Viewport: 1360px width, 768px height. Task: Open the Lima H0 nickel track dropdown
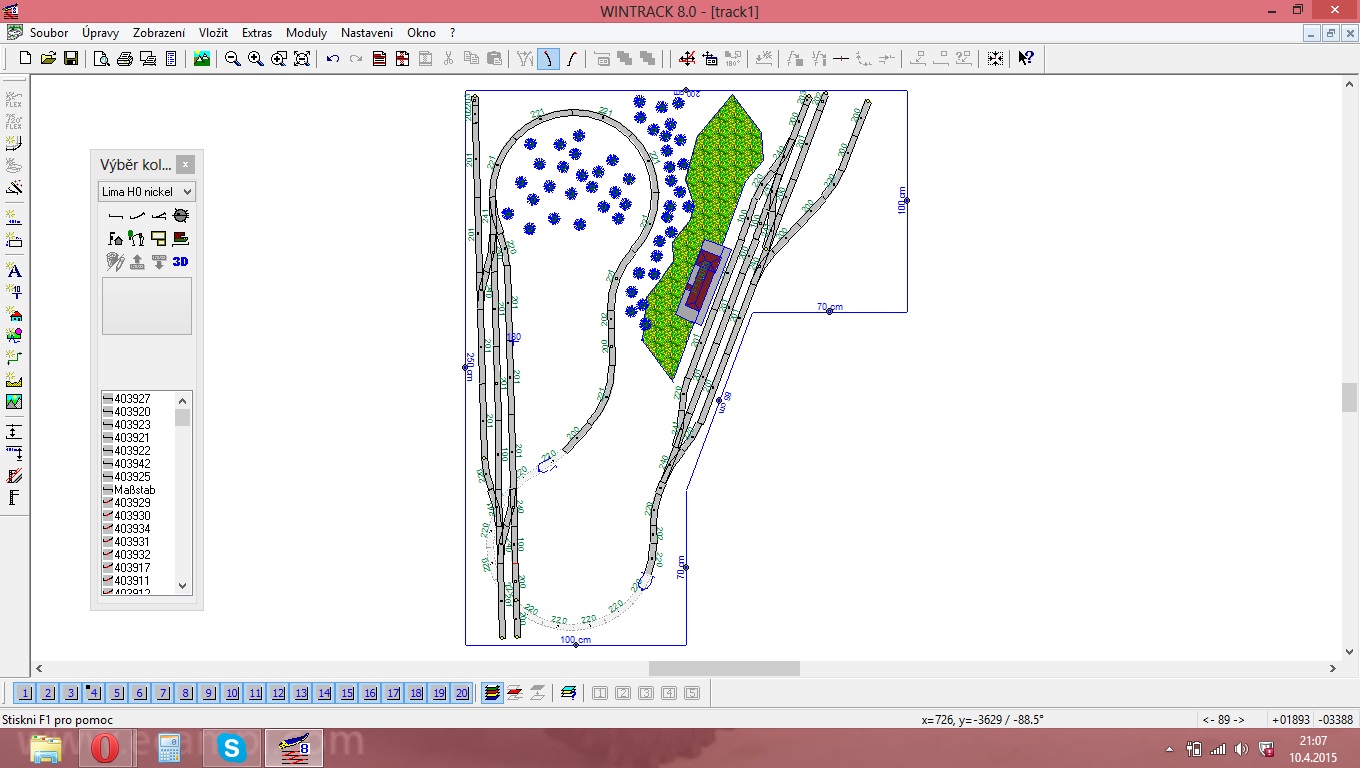click(x=147, y=191)
